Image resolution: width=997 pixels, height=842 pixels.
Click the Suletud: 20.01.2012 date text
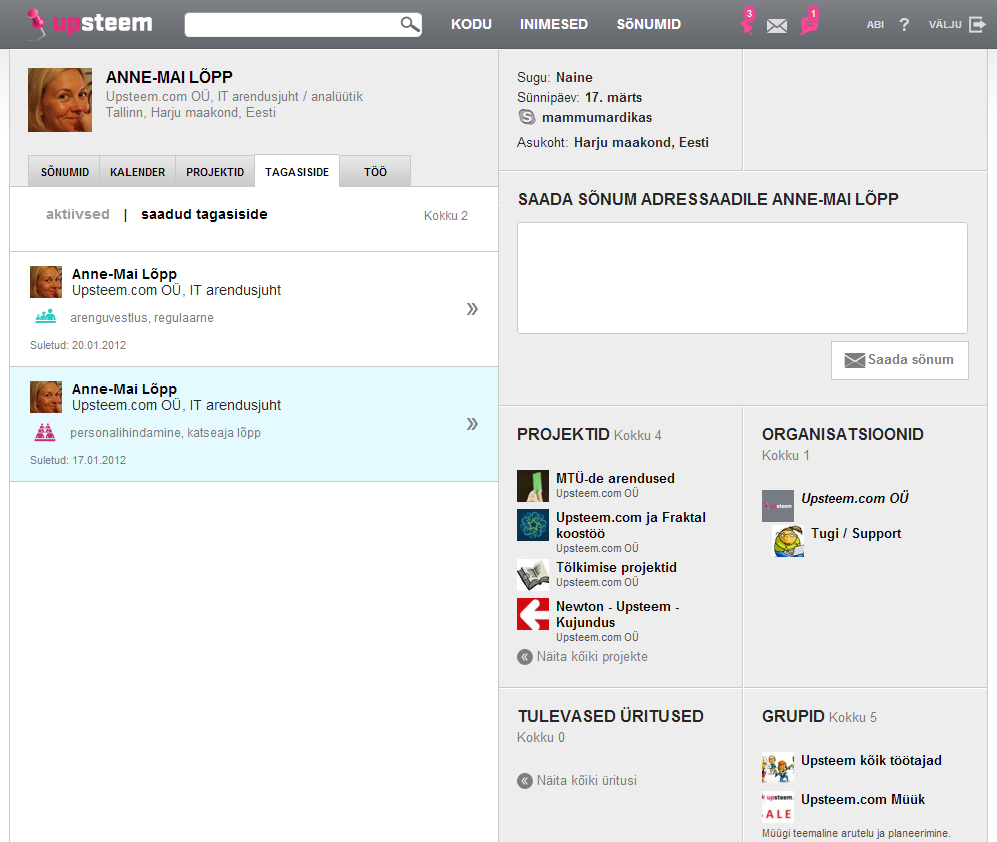(78, 345)
